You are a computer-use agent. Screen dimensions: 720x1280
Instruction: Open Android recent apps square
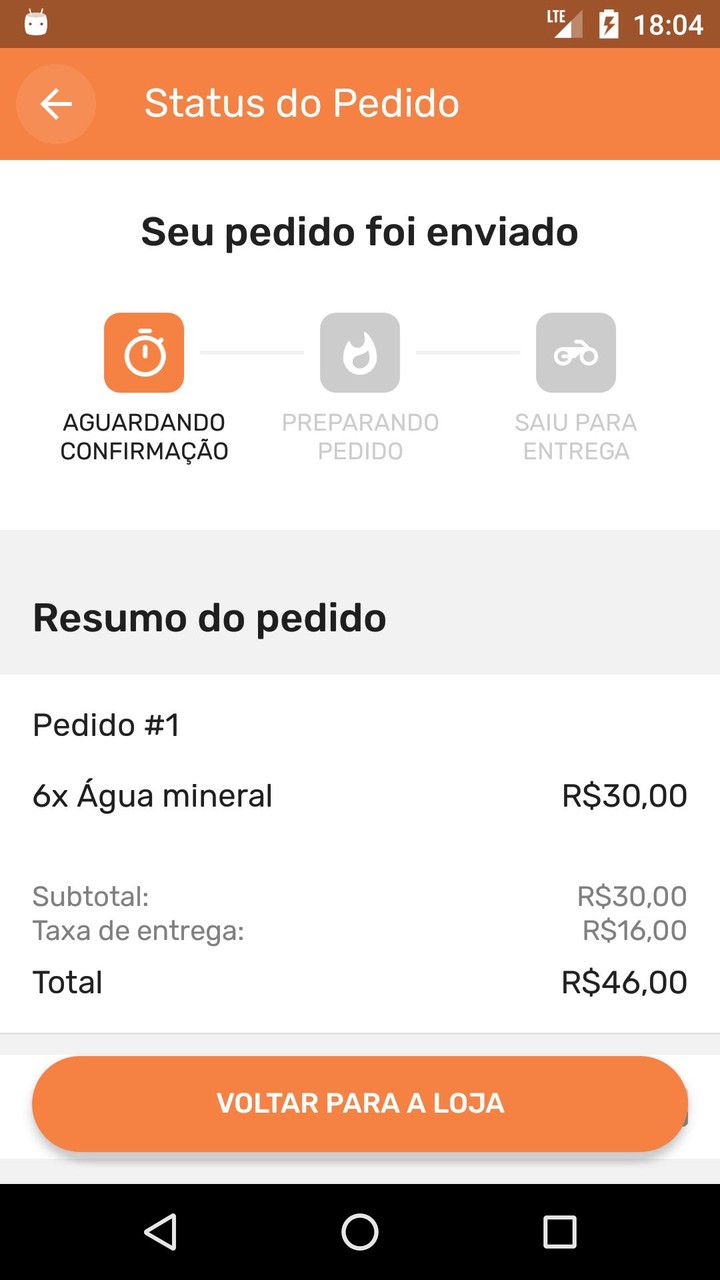tap(560, 1232)
